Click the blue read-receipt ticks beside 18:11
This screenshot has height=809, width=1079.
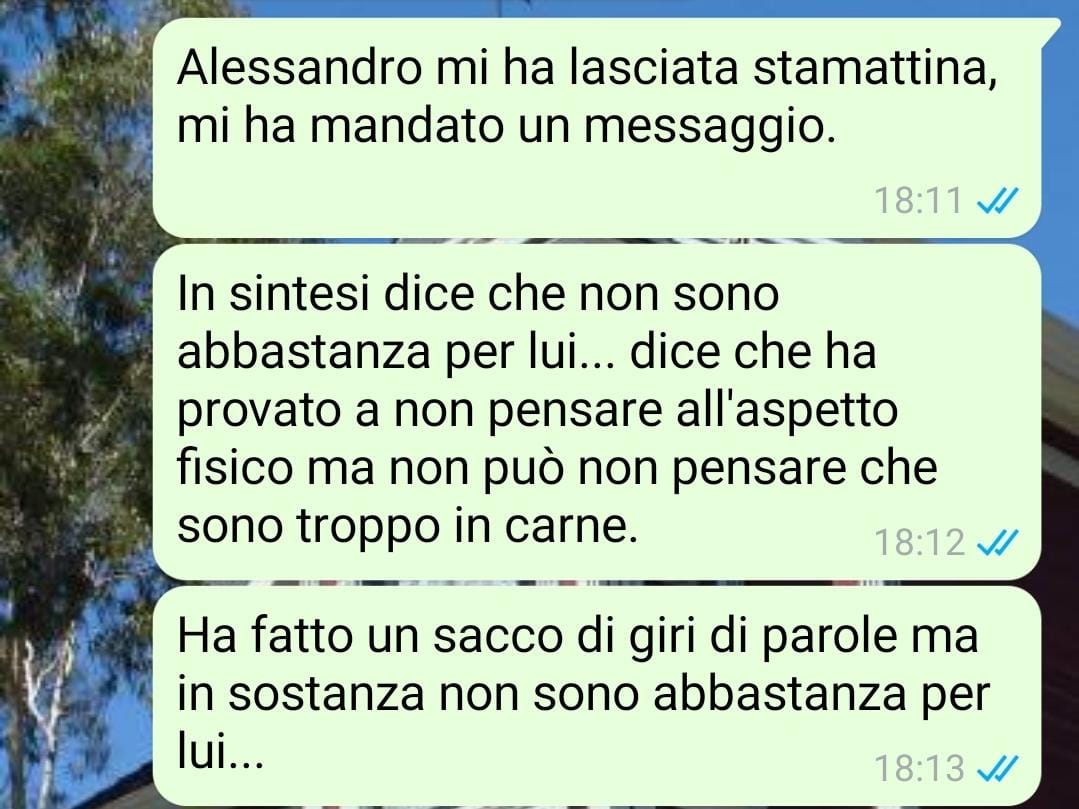[997, 201]
